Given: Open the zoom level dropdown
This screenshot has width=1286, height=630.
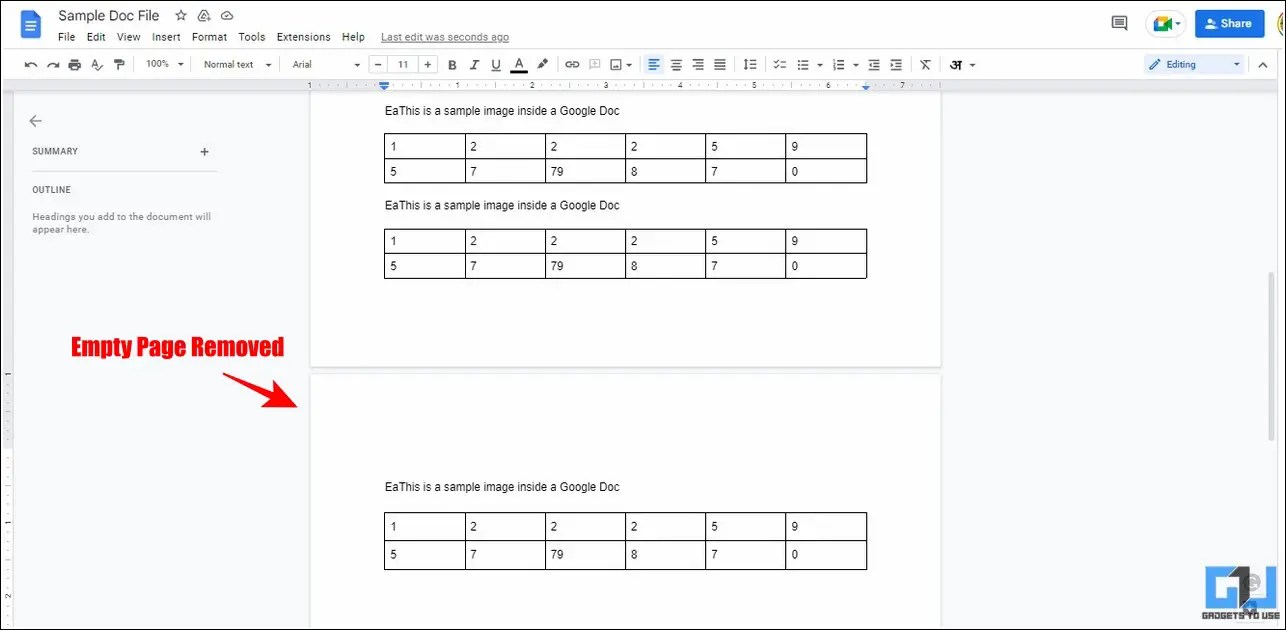Looking at the screenshot, I should [x=165, y=64].
